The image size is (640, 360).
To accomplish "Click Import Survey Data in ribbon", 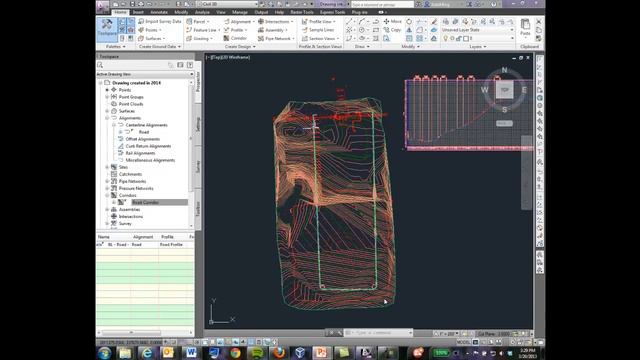I will (x=159, y=21).
